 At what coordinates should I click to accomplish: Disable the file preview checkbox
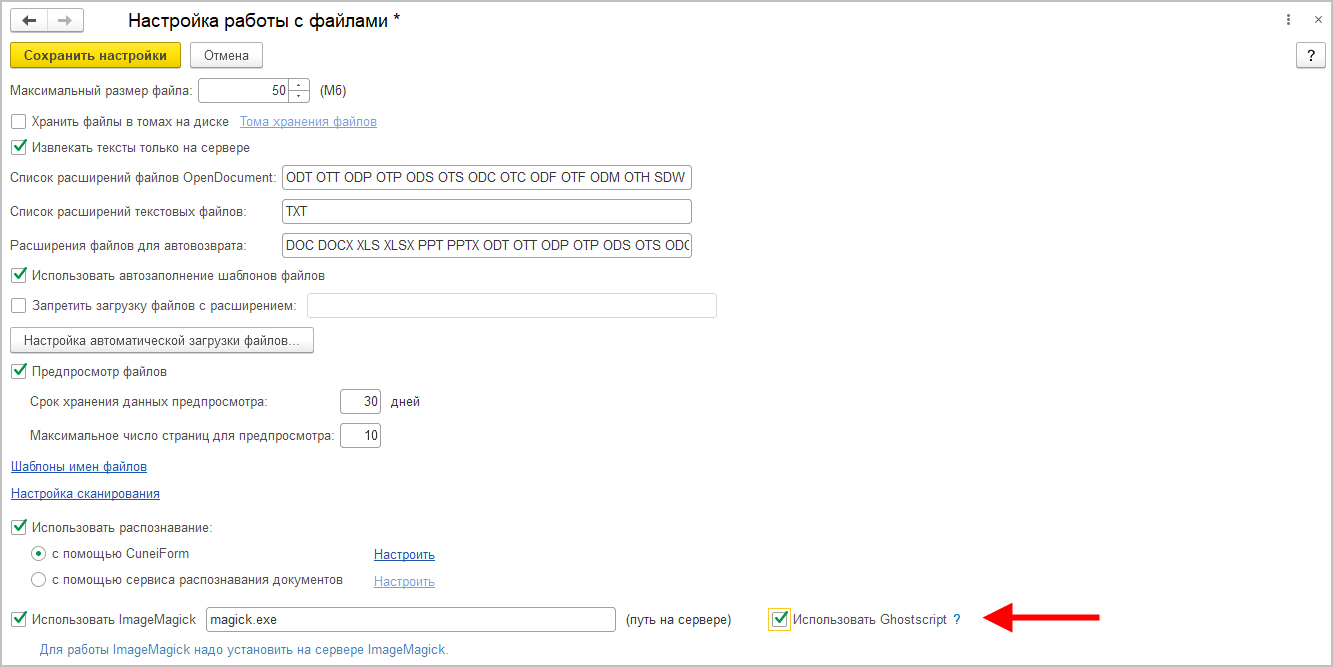point(18,372)
